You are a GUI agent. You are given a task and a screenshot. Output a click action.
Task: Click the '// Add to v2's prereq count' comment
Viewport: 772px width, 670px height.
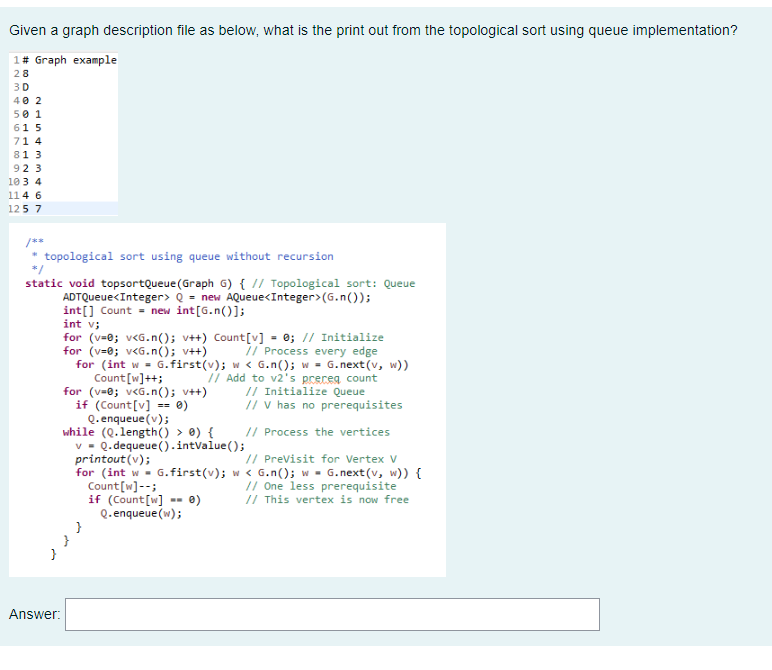coord(293,378)
